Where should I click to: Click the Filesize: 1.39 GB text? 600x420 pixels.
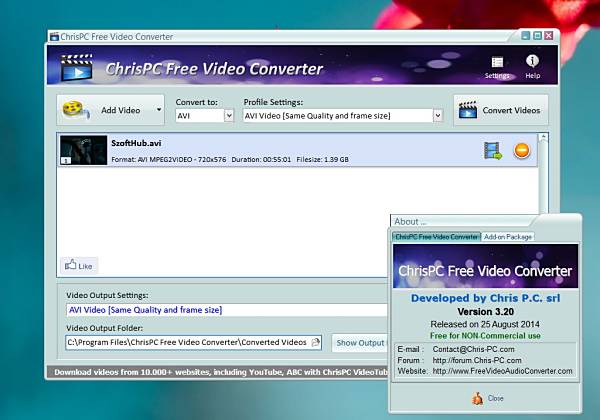pyautogui.click(x=323, y=160)
